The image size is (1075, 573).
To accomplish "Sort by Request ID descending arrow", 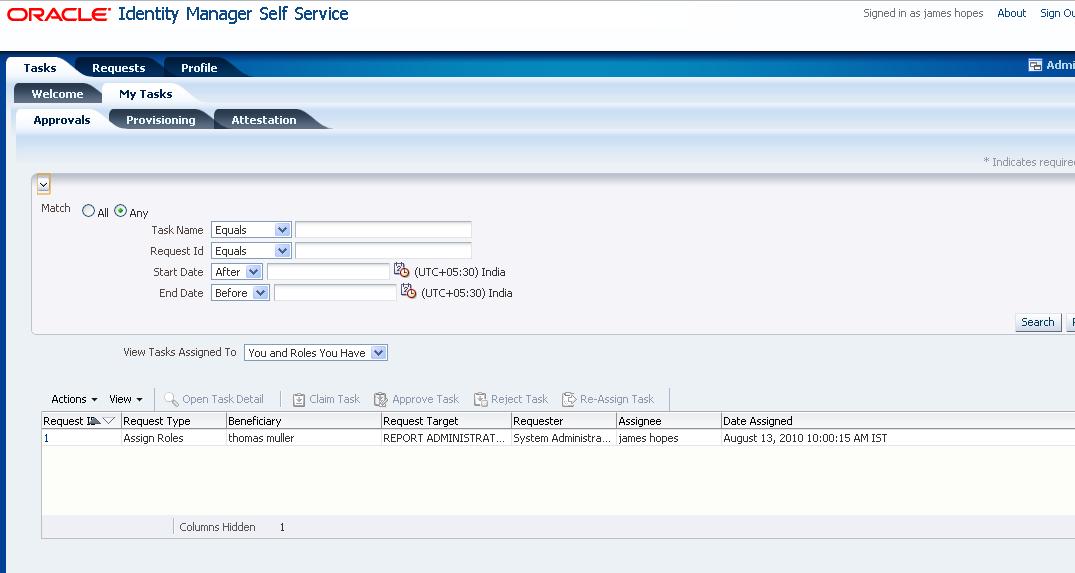I will (x=108, y=420).
